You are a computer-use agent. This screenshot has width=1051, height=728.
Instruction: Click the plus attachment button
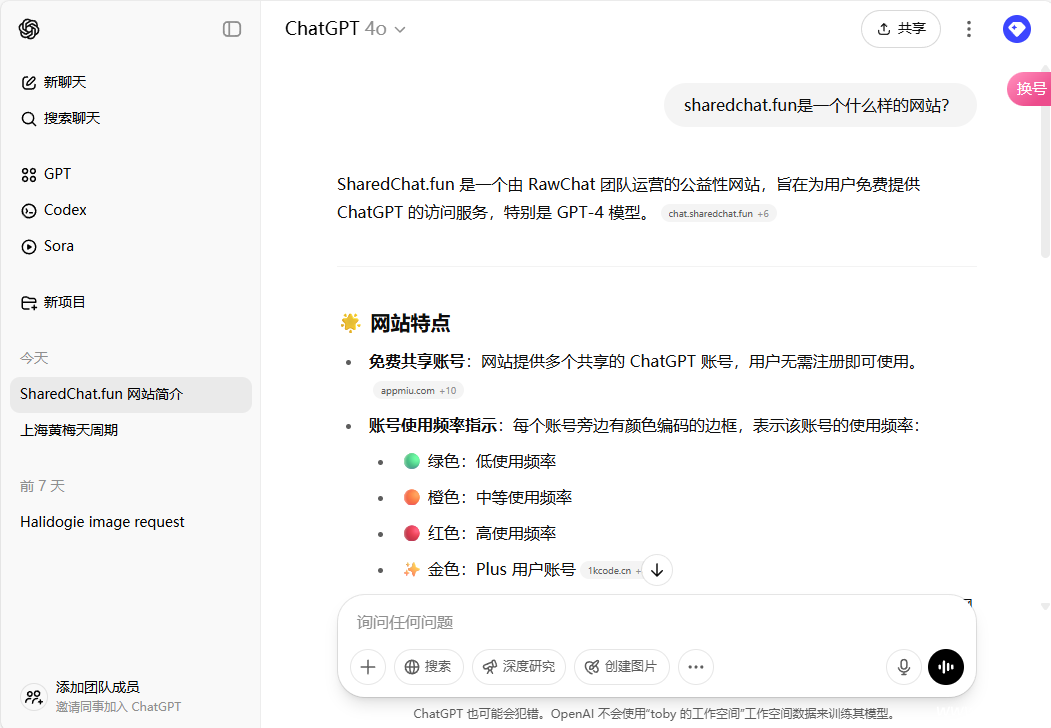pyautogui.click(x=367, y=667)
